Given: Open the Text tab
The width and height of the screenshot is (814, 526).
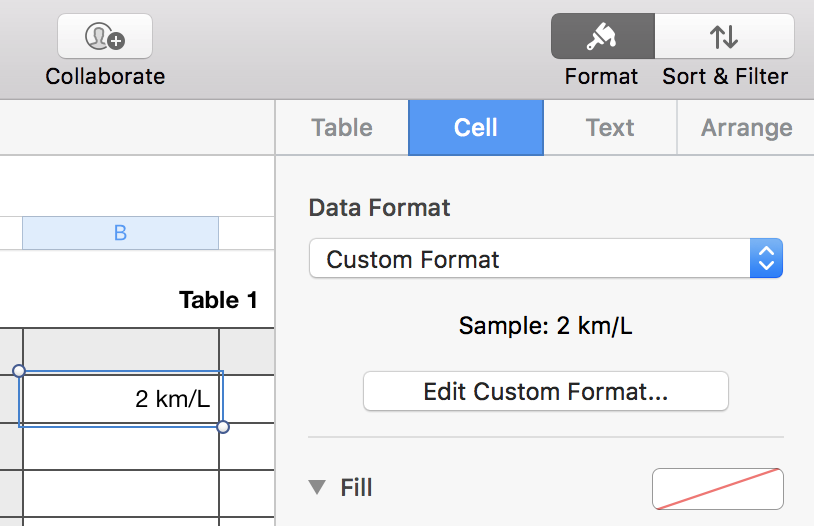Looking at the screenshot, I should (610, 128).
